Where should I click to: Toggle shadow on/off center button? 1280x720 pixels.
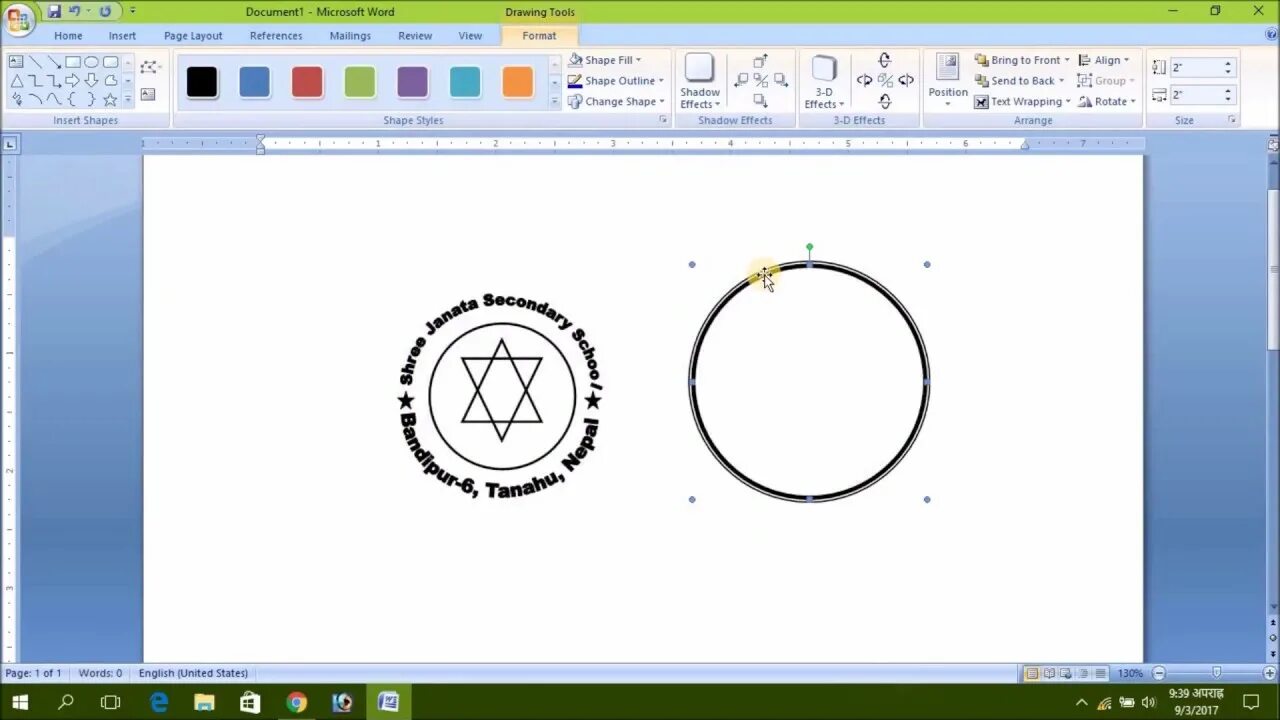coord(760,81)
